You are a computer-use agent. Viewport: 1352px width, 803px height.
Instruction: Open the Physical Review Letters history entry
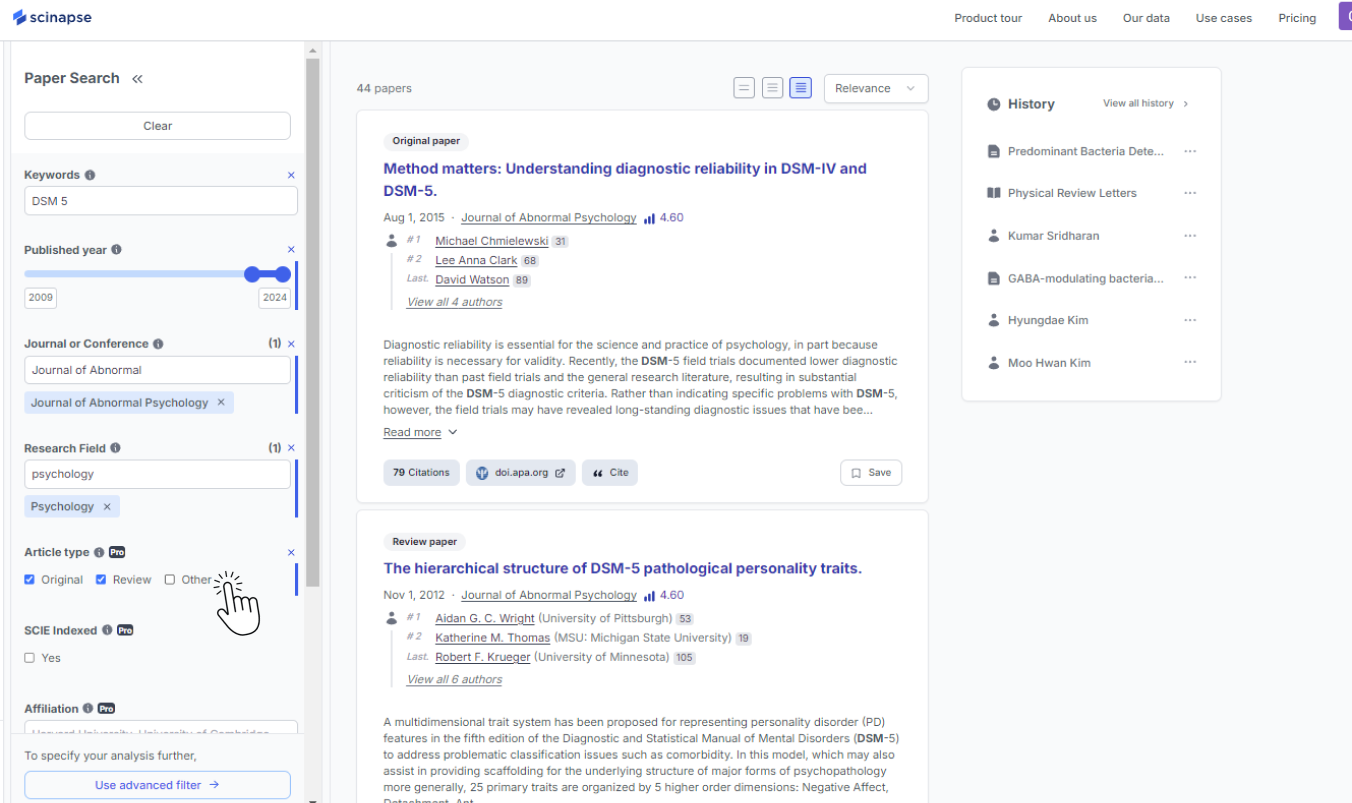pyautogui.click(x=1072, y=193)
